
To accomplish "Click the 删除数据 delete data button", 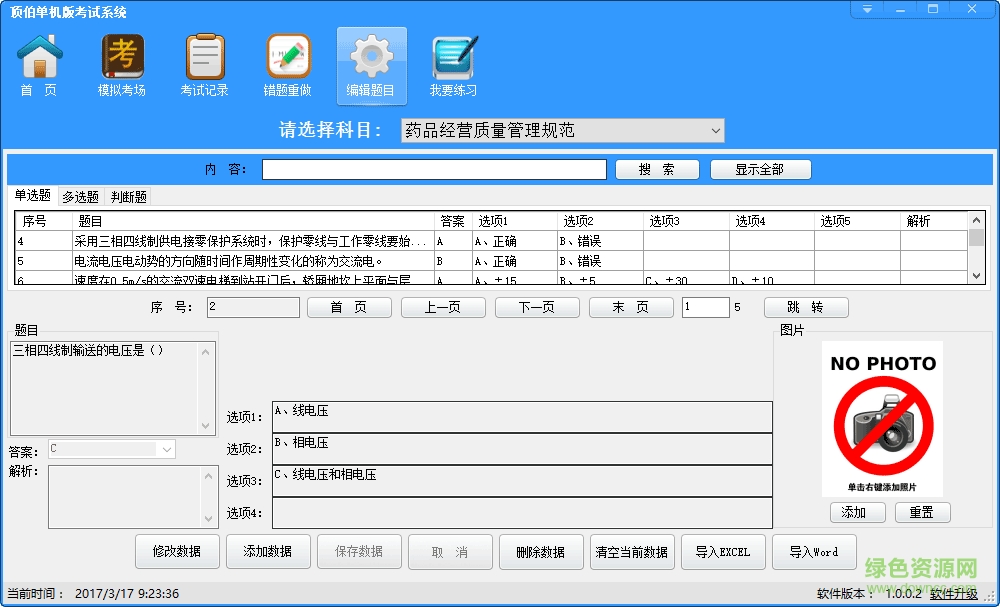I will click(541, 552).
